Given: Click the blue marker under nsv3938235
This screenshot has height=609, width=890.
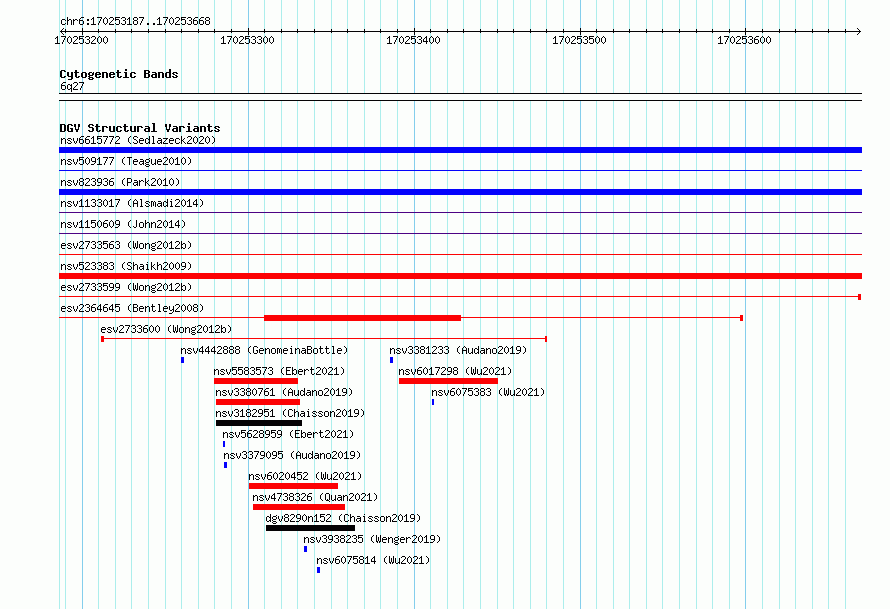Looking at the screenshot, I should pos(305,549).
